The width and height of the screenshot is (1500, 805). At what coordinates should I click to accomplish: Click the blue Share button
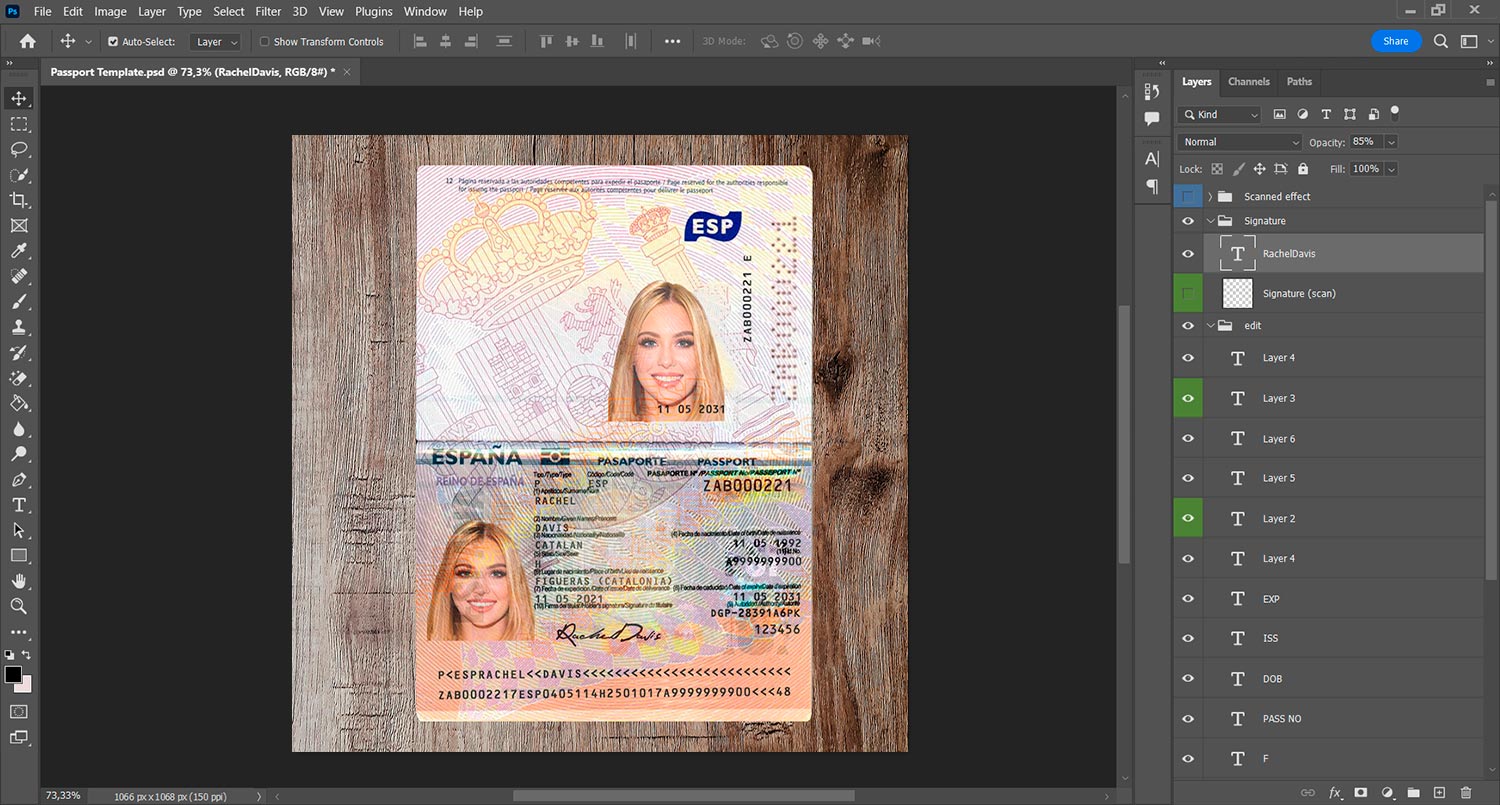click(1396, 41)
